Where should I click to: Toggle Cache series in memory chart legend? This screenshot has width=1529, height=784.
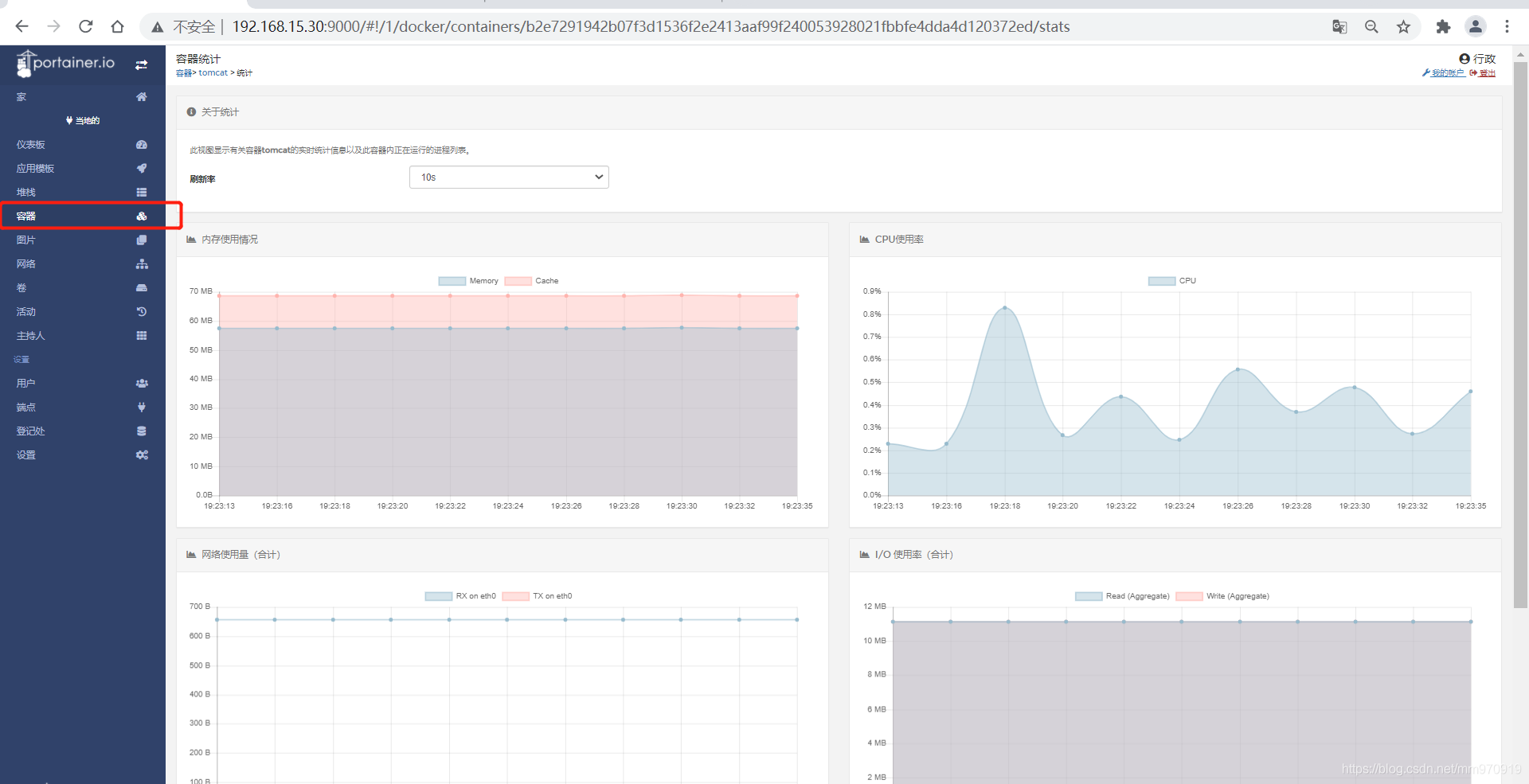532,281
